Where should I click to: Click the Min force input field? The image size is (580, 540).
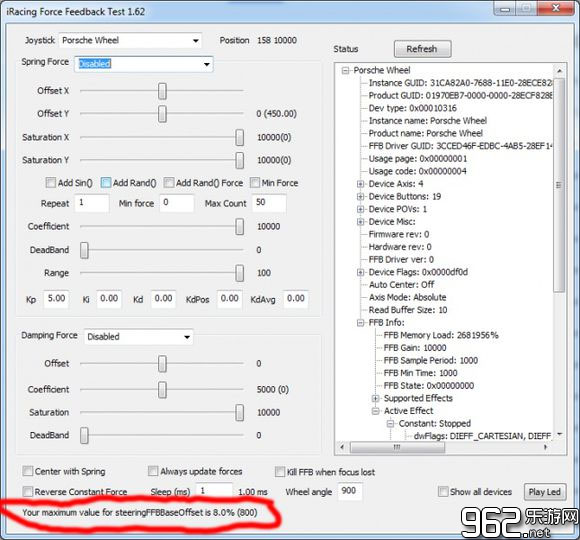[x=177, y=203]
